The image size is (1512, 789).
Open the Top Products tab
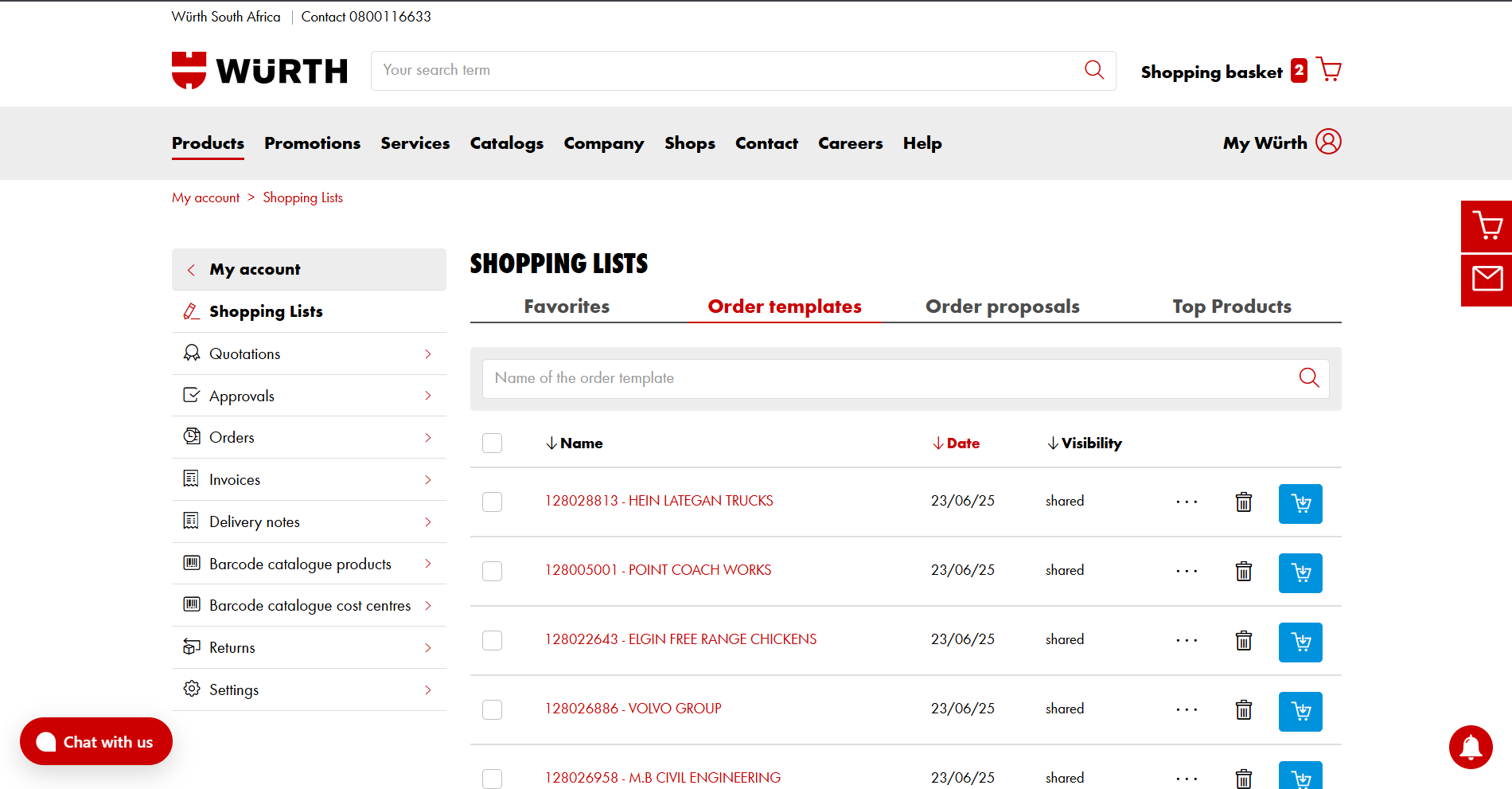tap(1232, 307)
